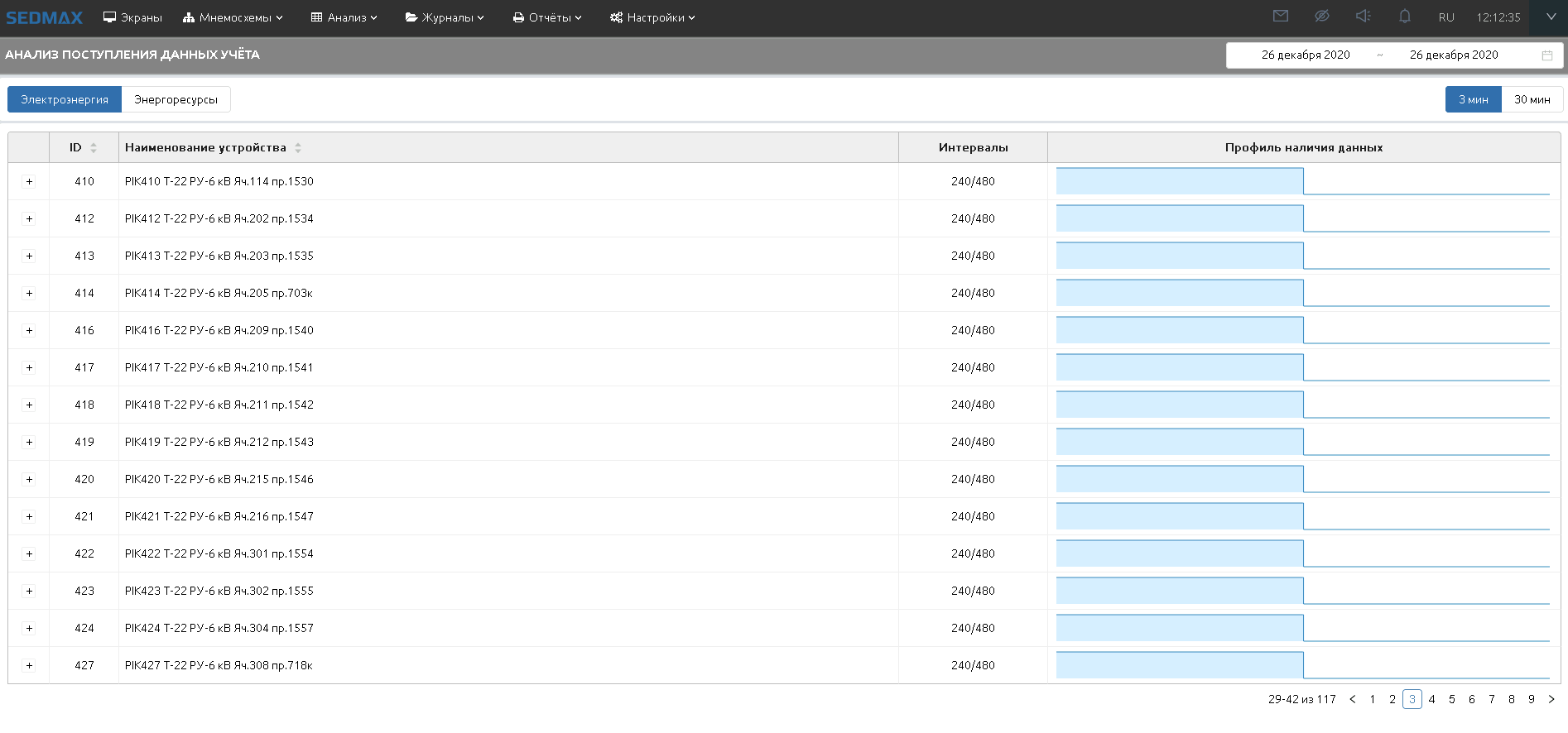Go to page 5 of results
Viewport: 1568px width, 733px height.
tap(1451, 699)
